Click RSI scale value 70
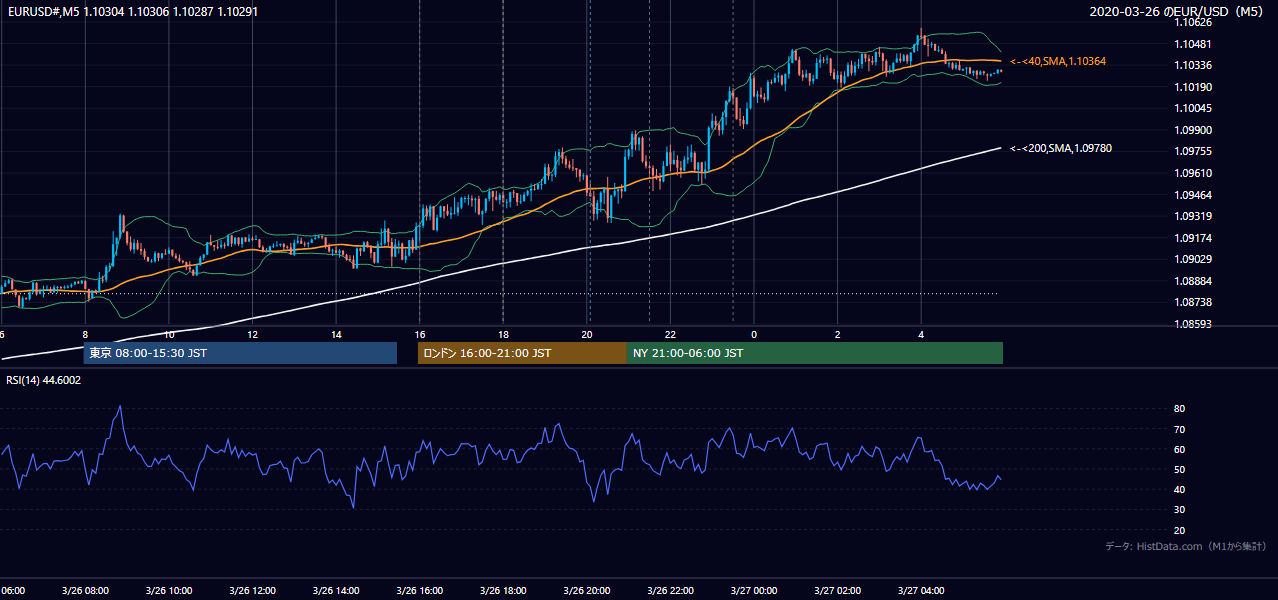This screenshot has height=600, width=1278. pos(1179,429)
